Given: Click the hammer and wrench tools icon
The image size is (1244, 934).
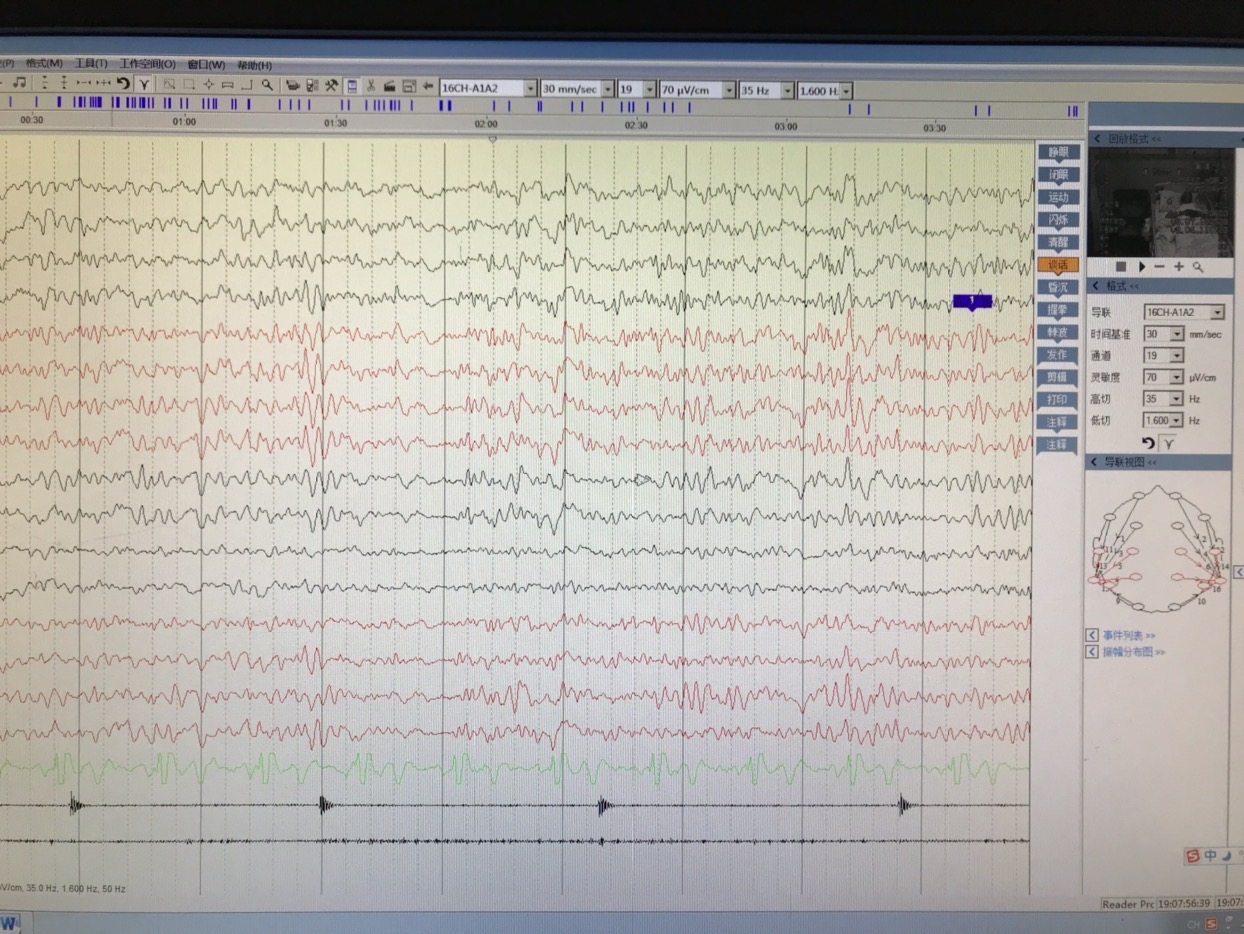Looking at the screenshot, I should pyautogui.click(x=331, y=86).
